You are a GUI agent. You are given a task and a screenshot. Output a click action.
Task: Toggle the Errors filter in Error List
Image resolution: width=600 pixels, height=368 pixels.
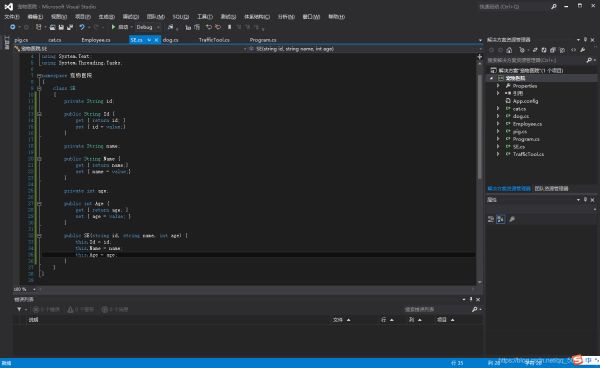click(46, 309)
